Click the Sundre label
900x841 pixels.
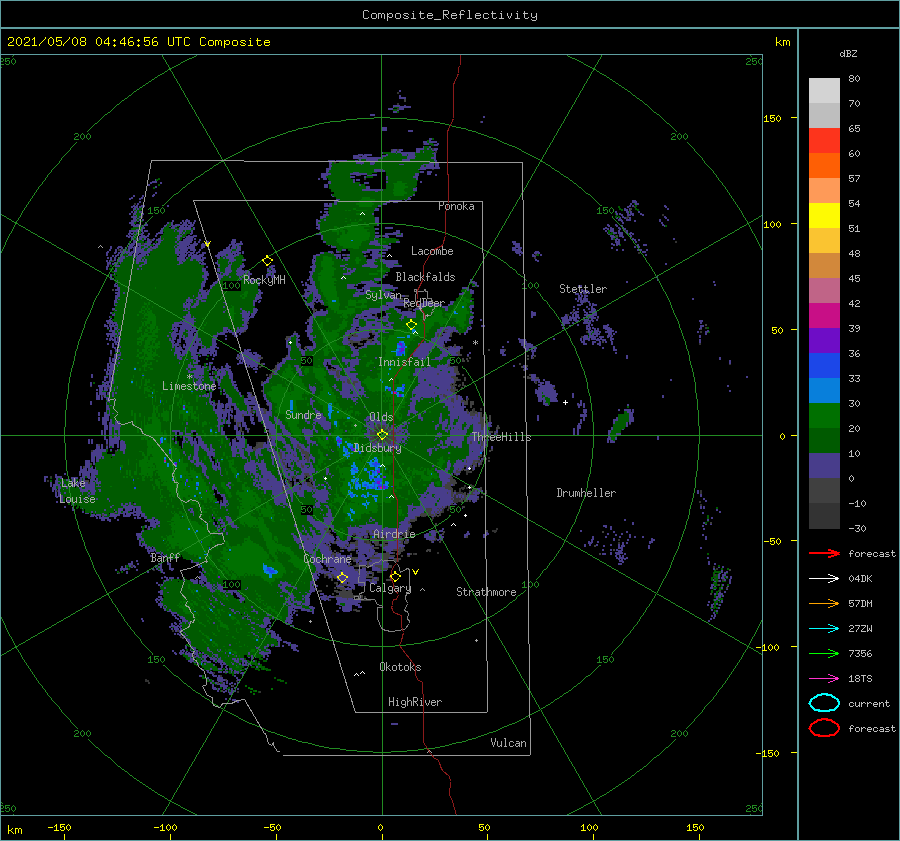[x=303, y=414]
